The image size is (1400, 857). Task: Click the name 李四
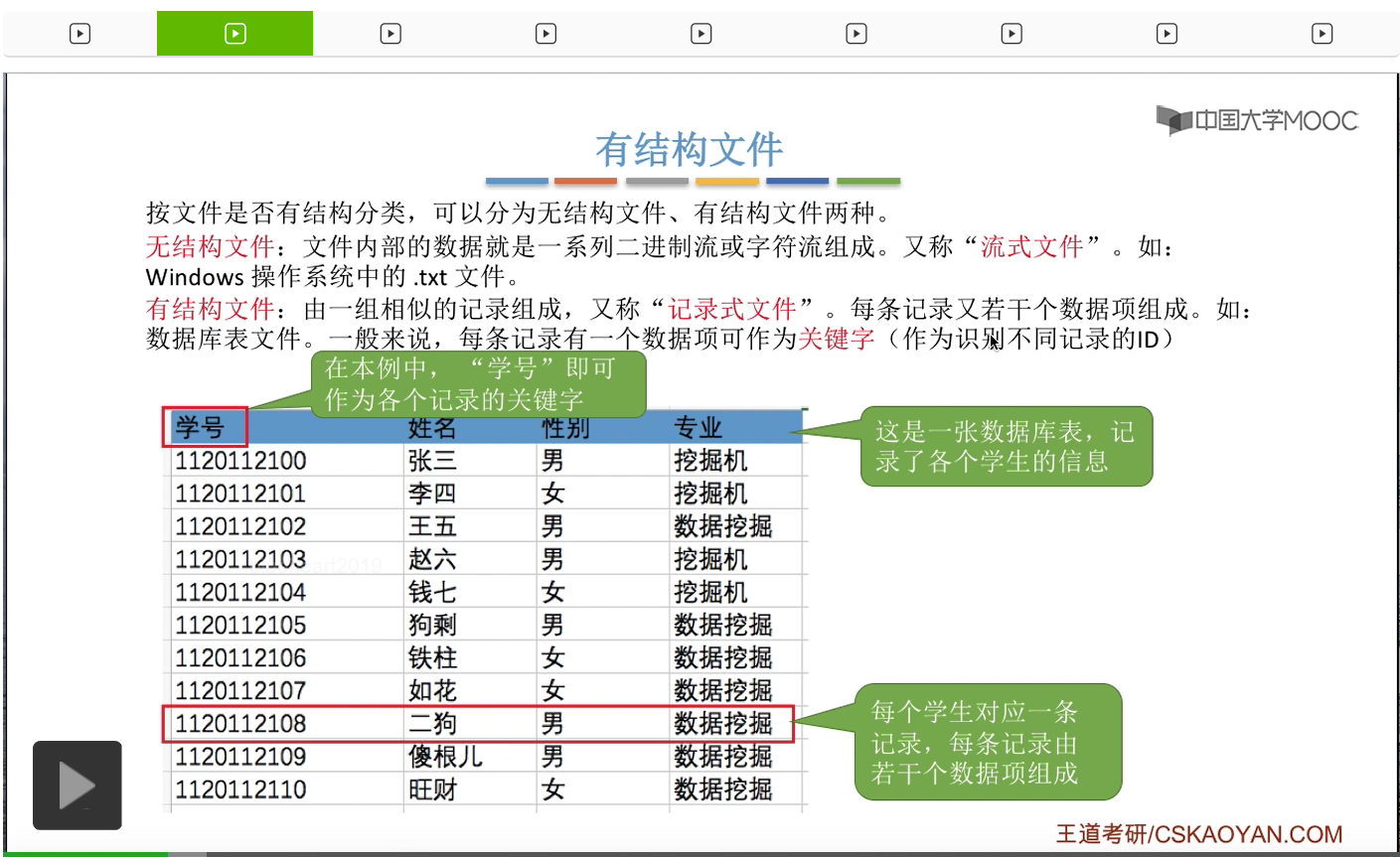coord(432,494)
